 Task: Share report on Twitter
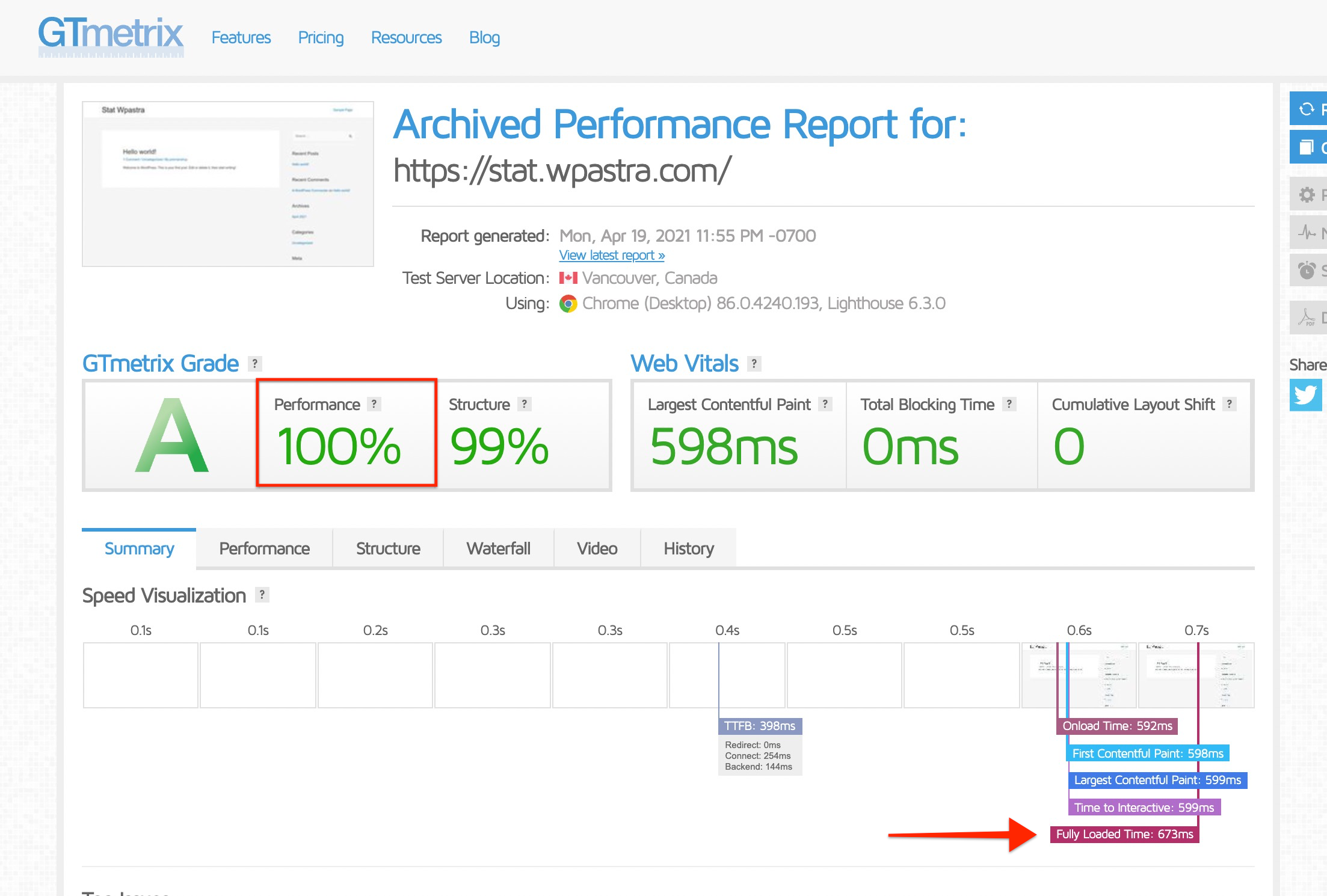(x=1305, y=395)
